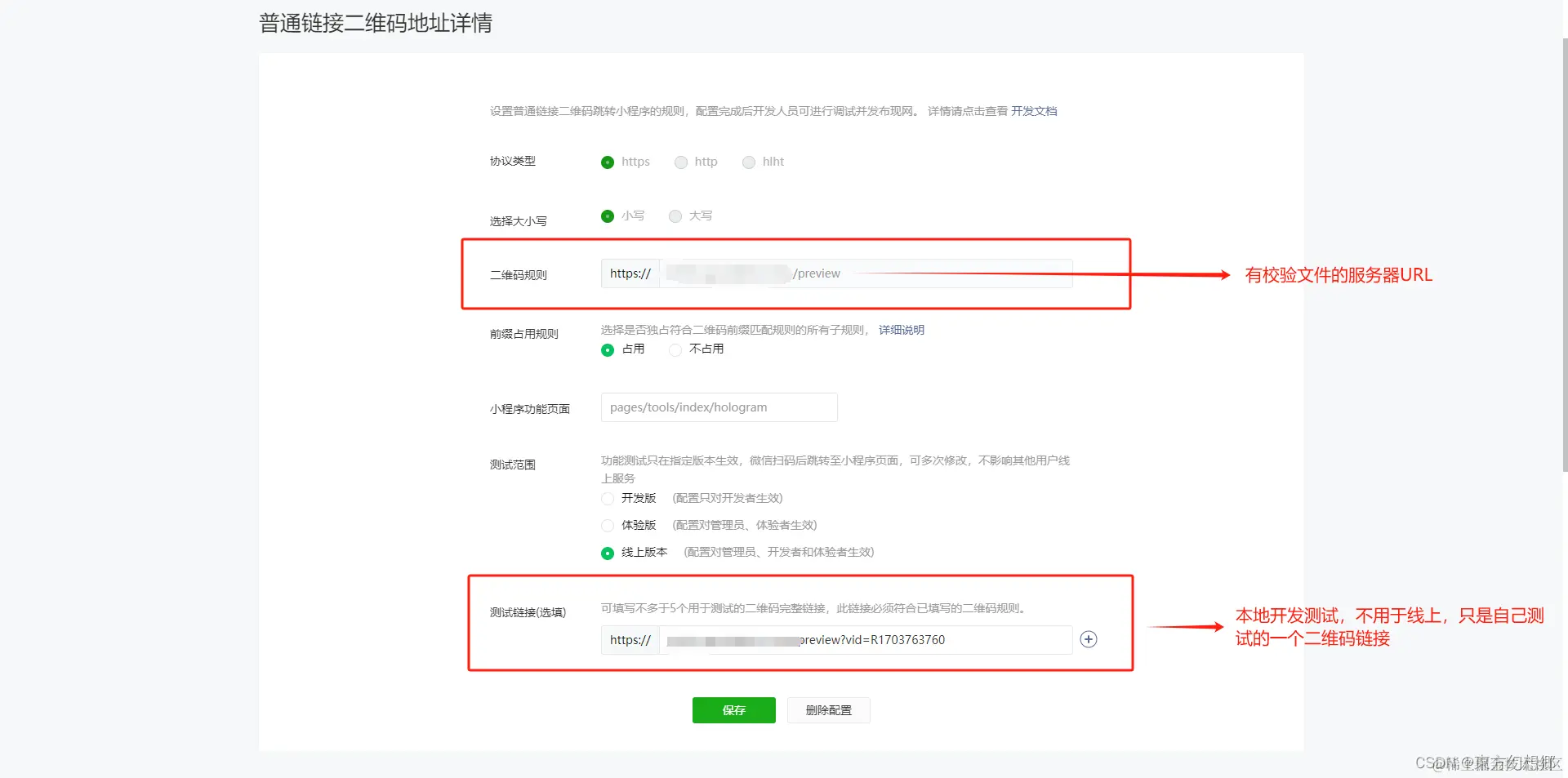Click the 保存 save button
This screenshot has width=1568, height=778.
733,710
